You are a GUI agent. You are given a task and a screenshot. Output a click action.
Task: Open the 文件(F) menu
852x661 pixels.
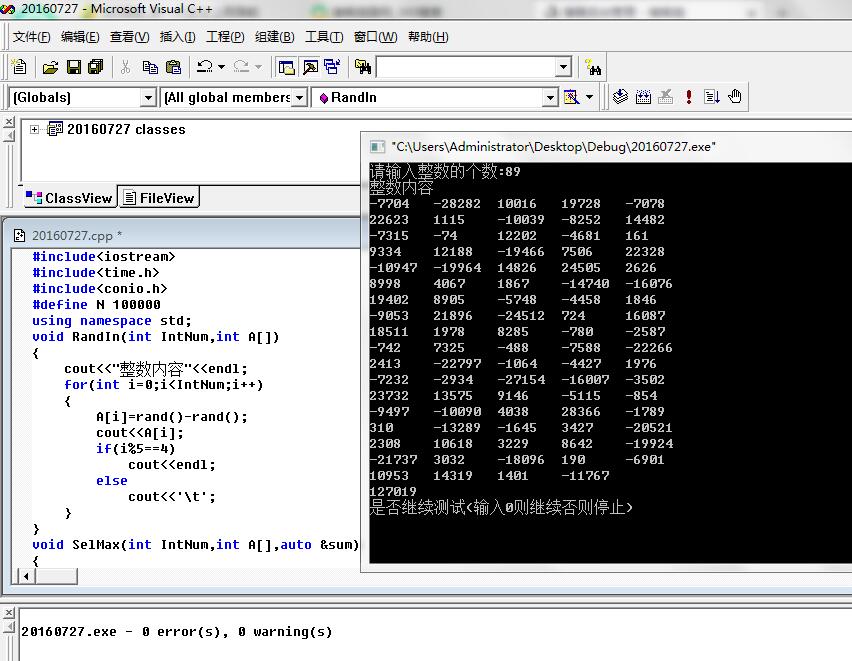click(x=32, y=37)
